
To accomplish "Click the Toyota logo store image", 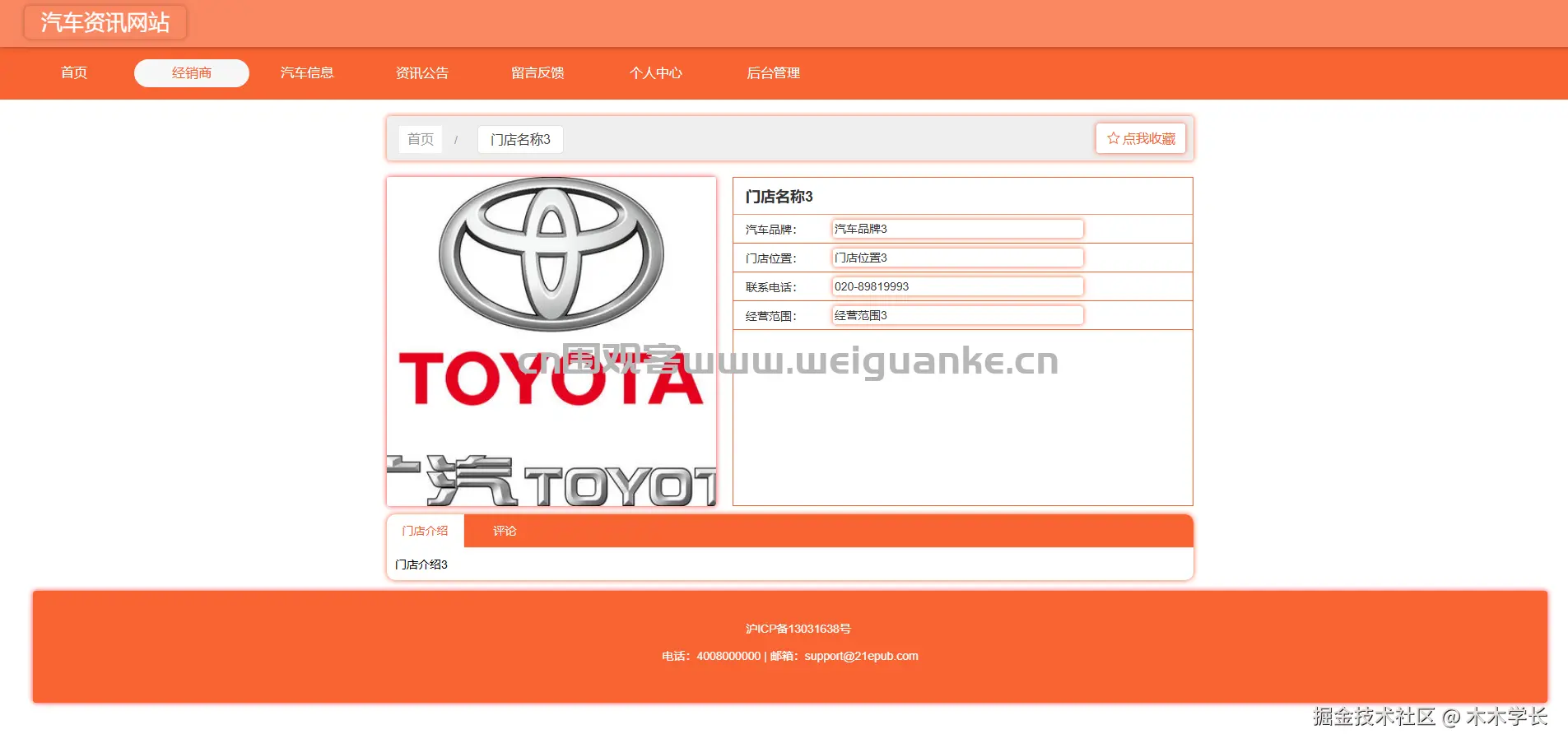I will click(x=551, y=341).
